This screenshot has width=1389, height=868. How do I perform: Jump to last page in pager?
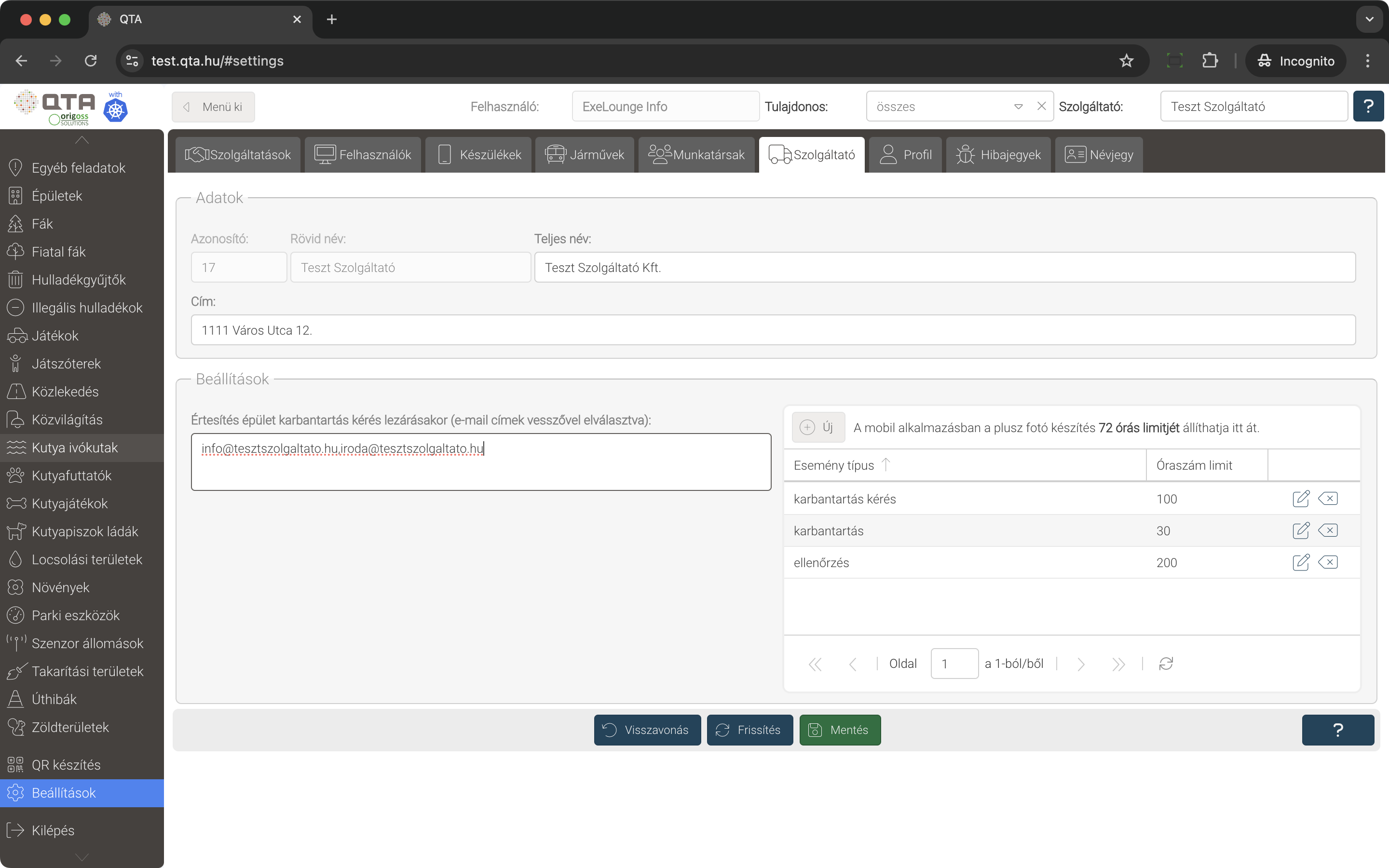(1118, 664)
